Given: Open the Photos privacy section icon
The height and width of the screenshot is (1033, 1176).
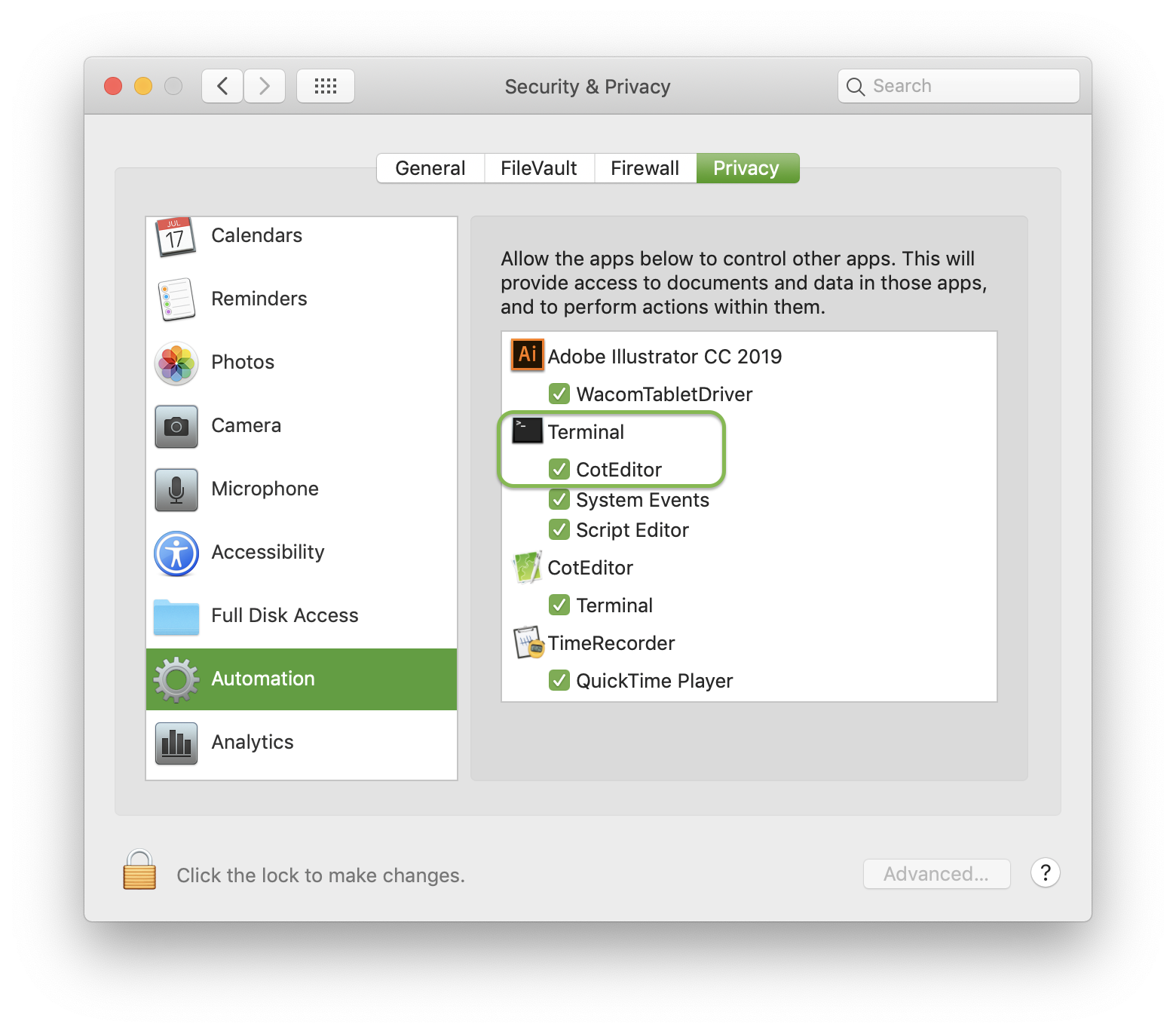Looking at the screenshot, I should (x=176, y=363).
